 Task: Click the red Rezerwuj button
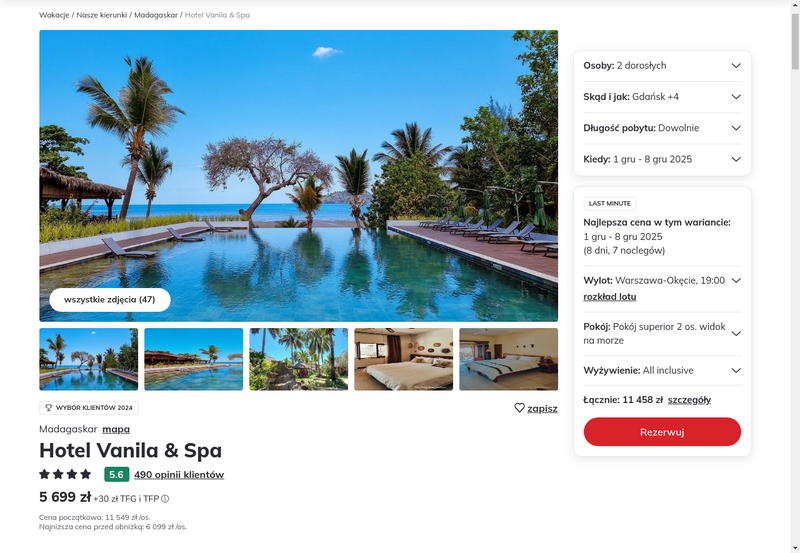pos(662,432)
